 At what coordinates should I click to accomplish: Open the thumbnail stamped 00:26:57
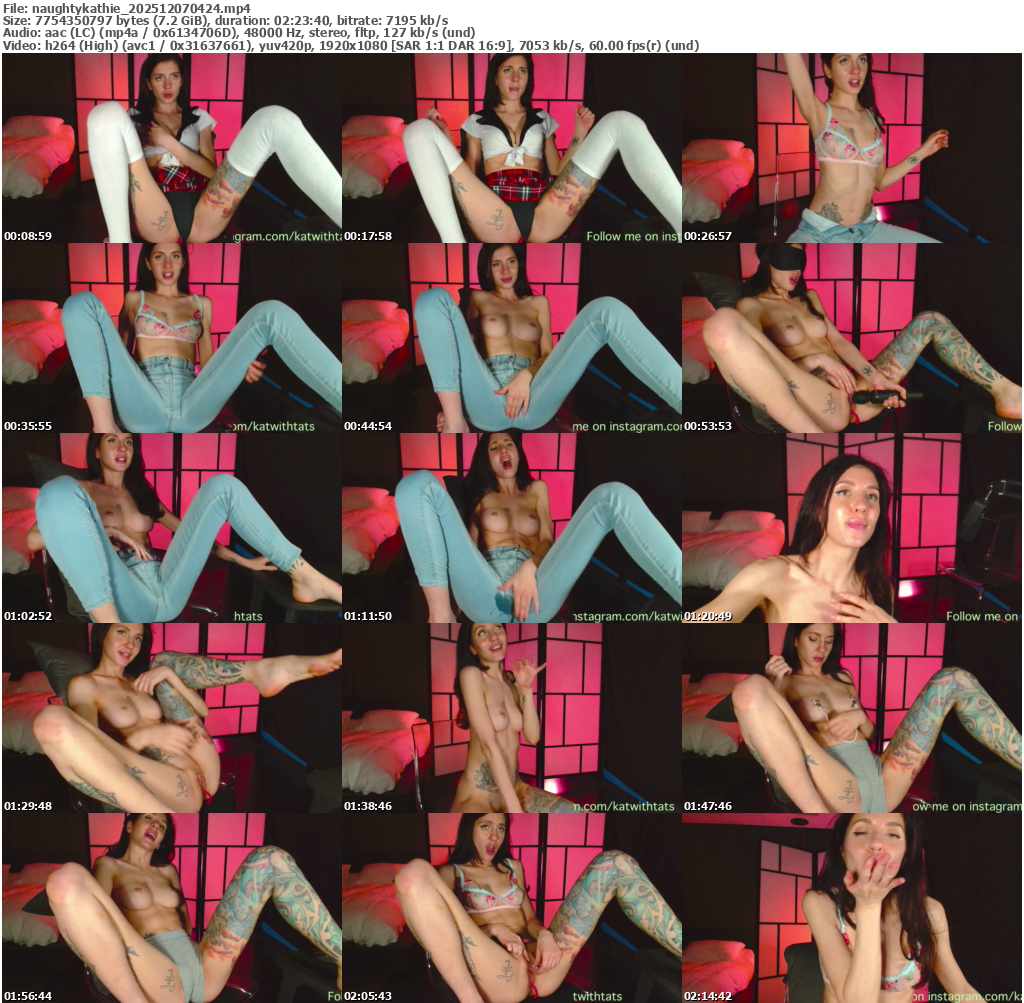pos(852,148)
